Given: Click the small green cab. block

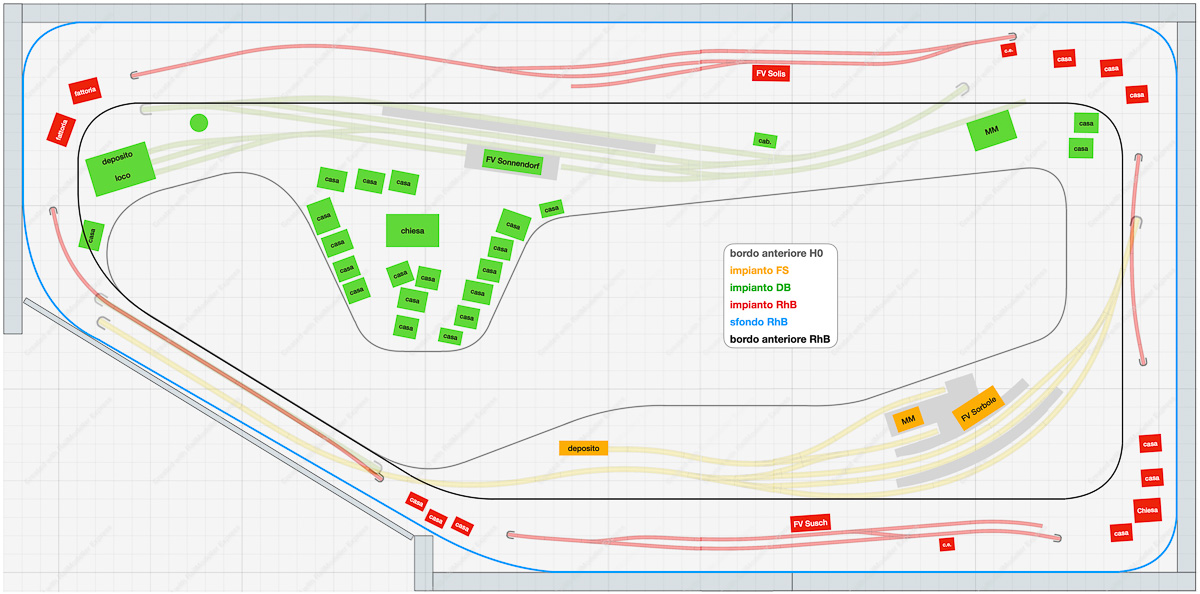Looking at the screenshot, I should click(765, 141).
